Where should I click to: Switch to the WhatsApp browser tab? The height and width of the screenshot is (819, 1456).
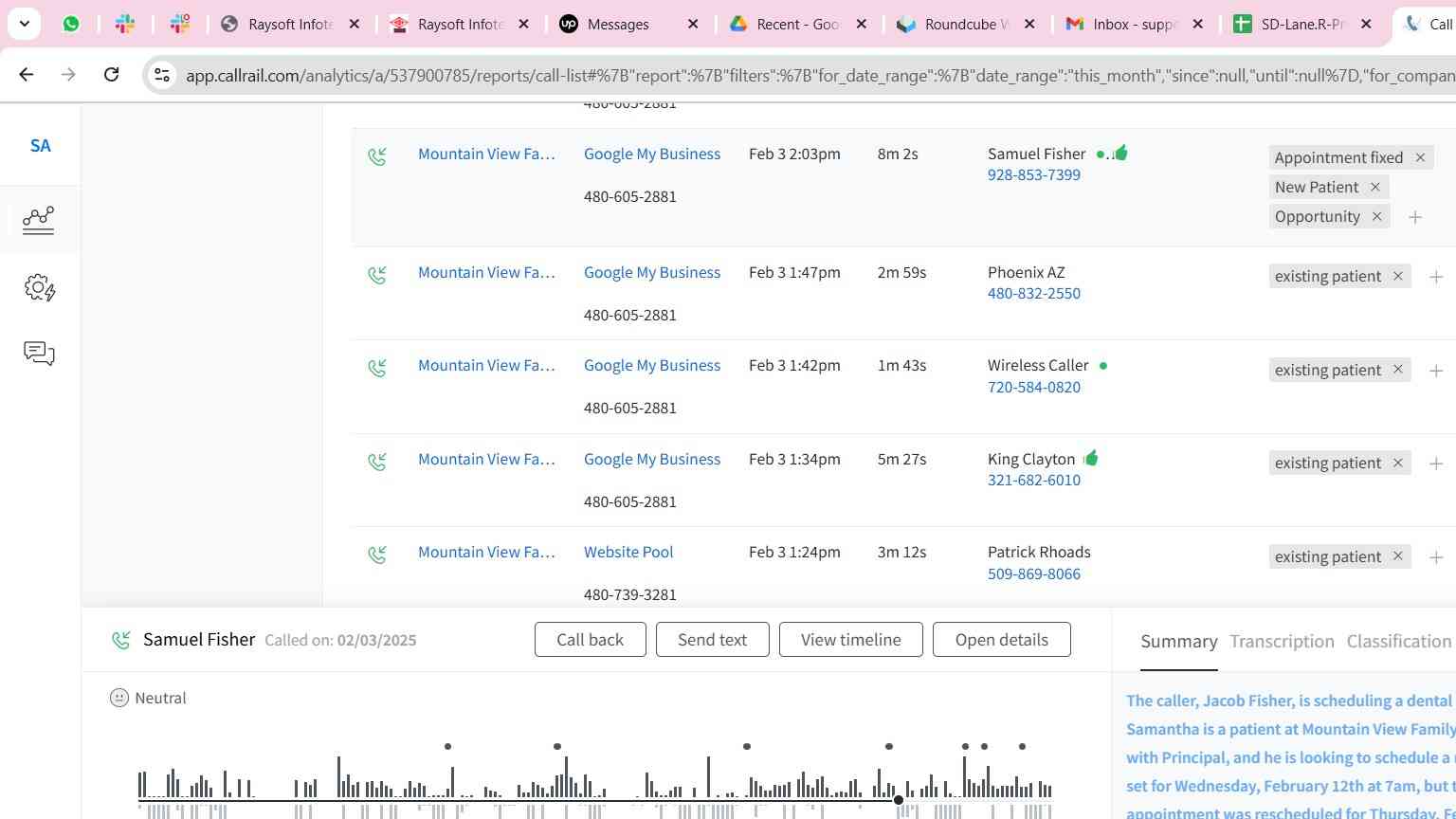coord(71,24)
